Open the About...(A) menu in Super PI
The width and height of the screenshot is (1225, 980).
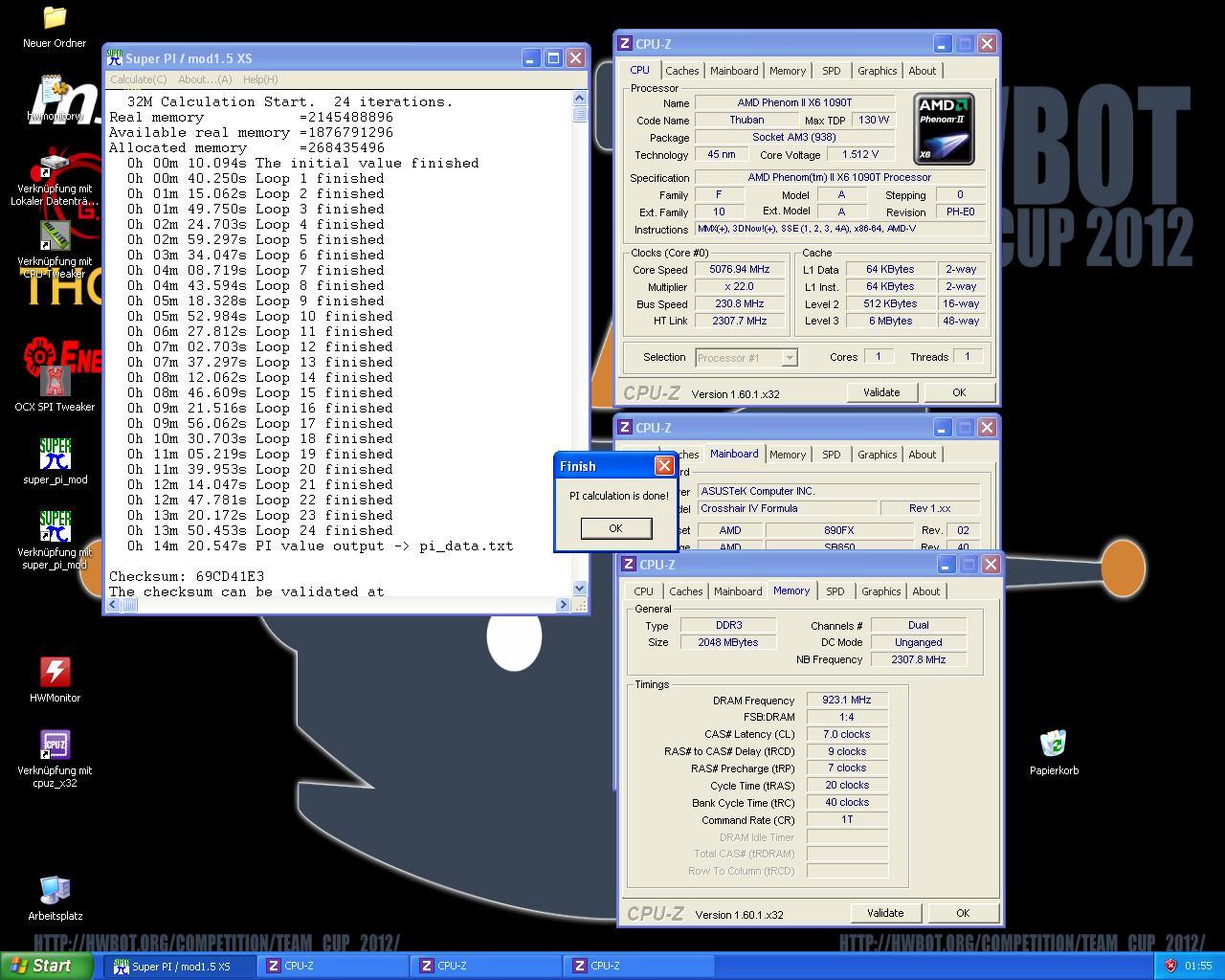pyautogui.click(x=205, y=79)
